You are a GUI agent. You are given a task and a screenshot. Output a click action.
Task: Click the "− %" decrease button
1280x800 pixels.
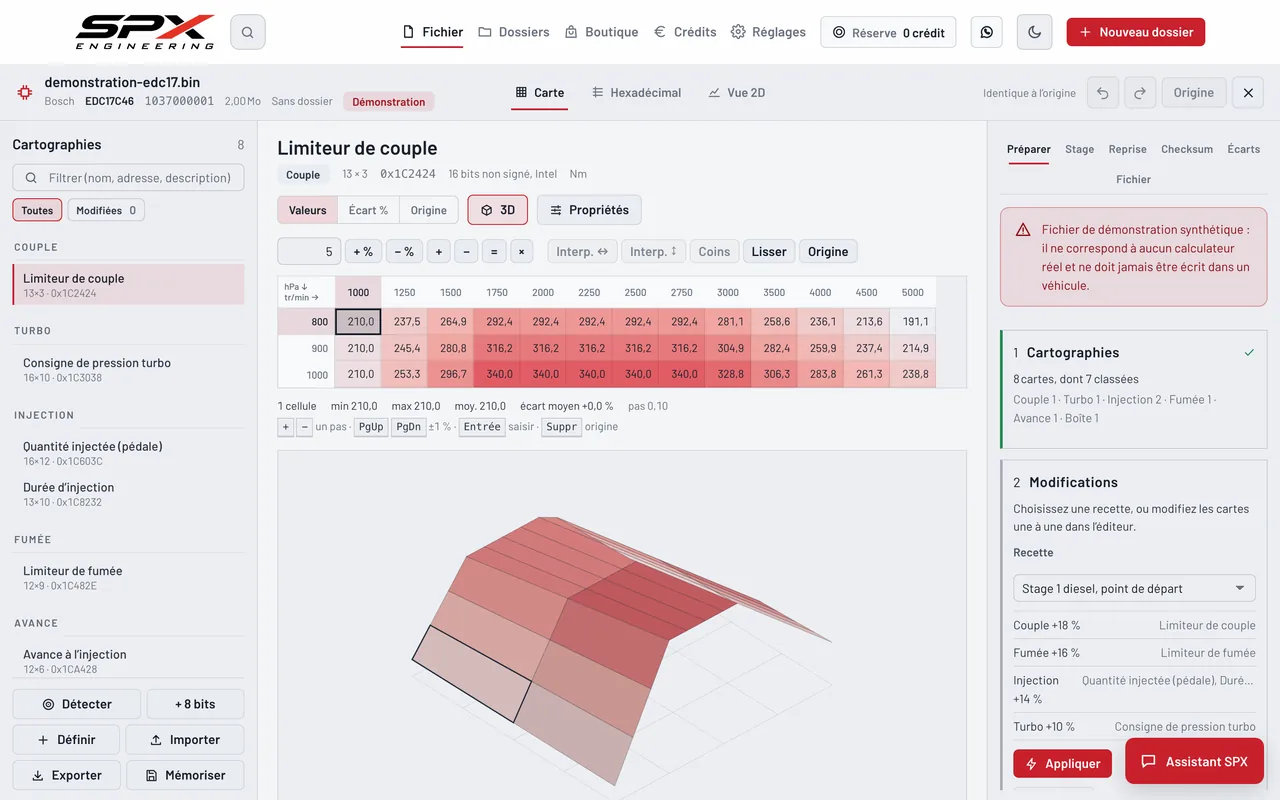[x=404, y=252]
